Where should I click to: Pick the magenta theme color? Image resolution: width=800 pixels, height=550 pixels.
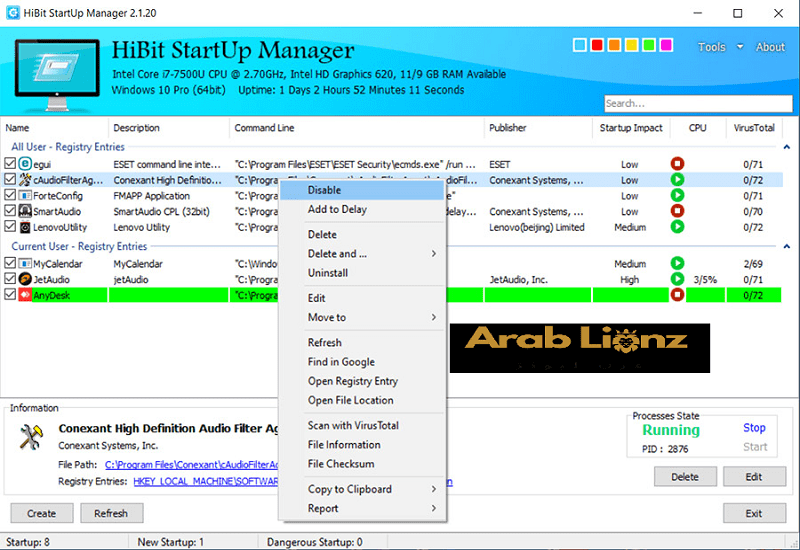(x=666, y=45)
